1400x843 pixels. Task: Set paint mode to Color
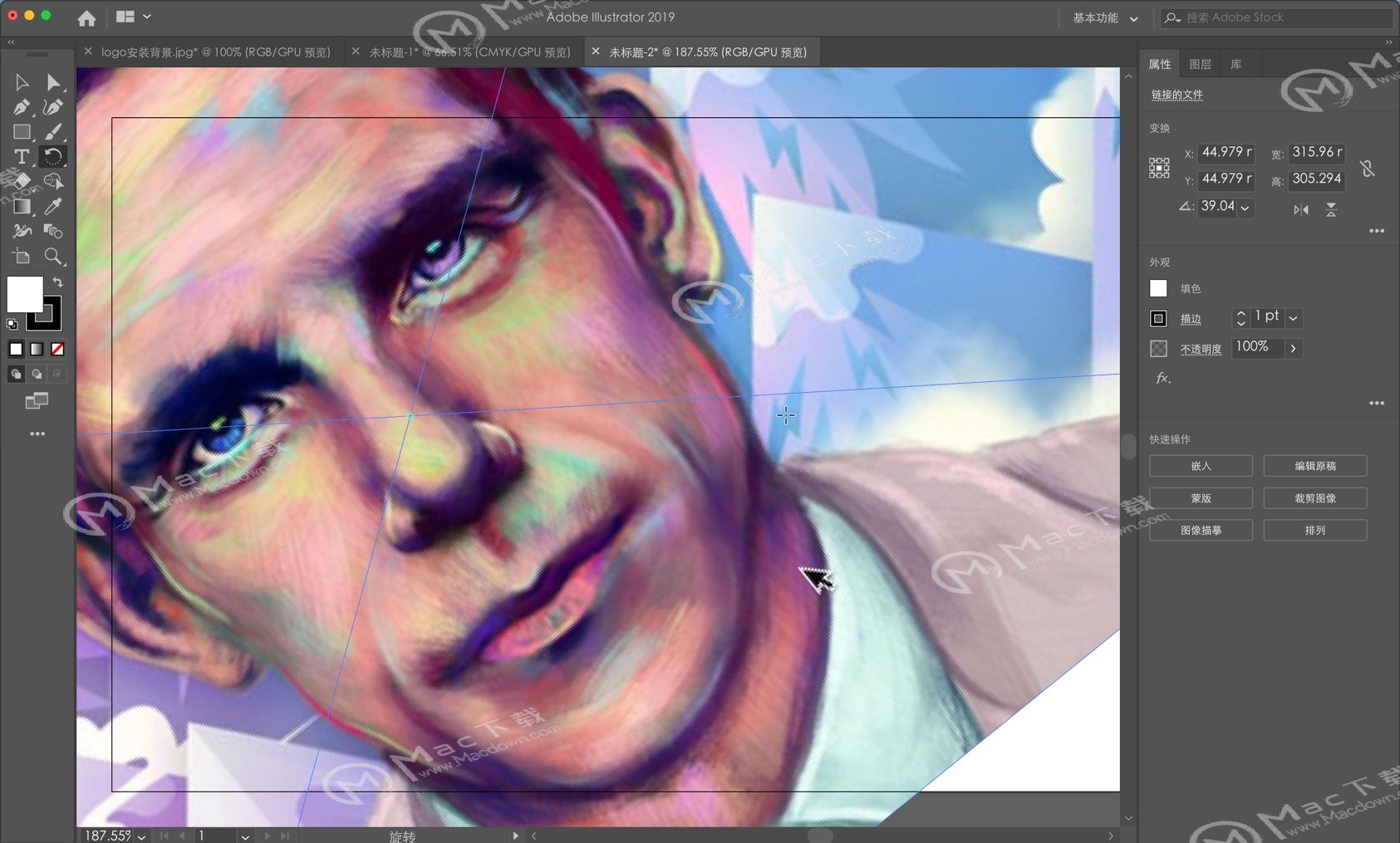pyautogui.click(x=16, y=349)
